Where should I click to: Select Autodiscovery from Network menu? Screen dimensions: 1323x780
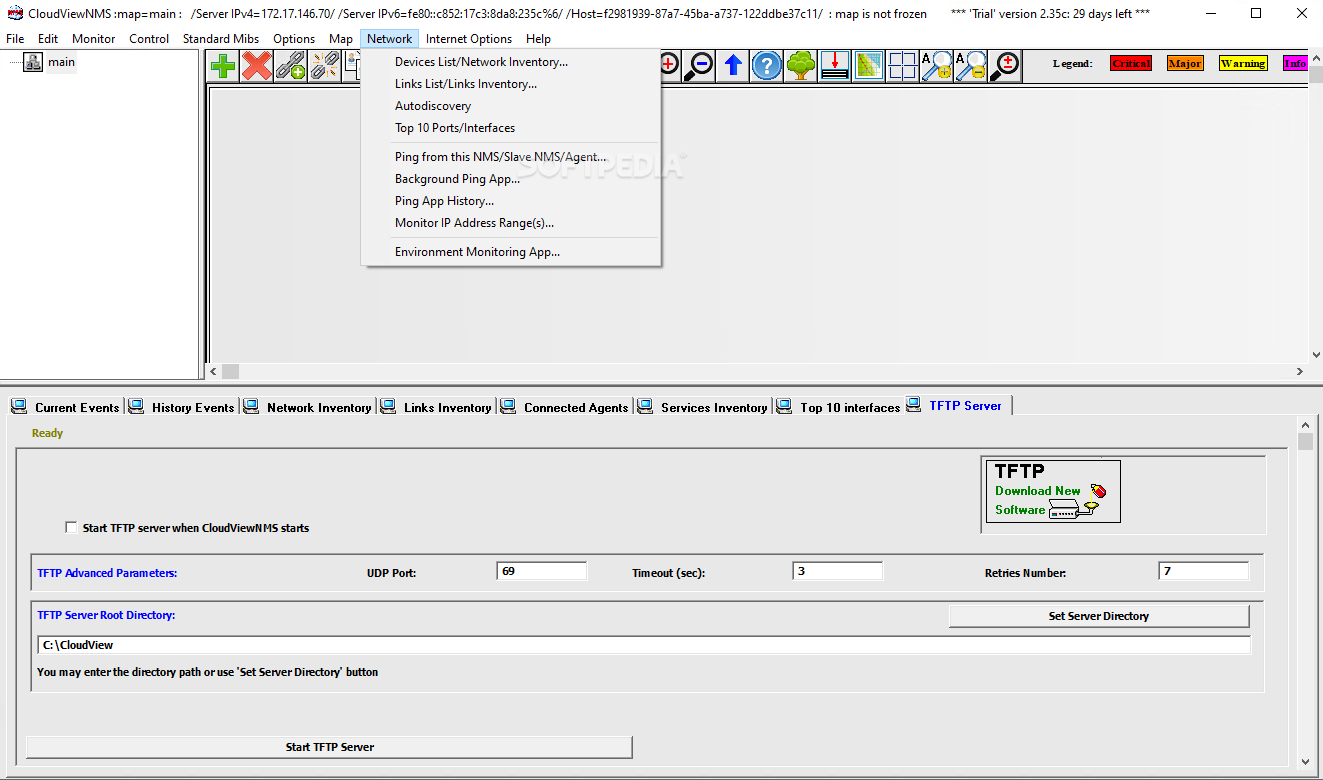[511, 106]
